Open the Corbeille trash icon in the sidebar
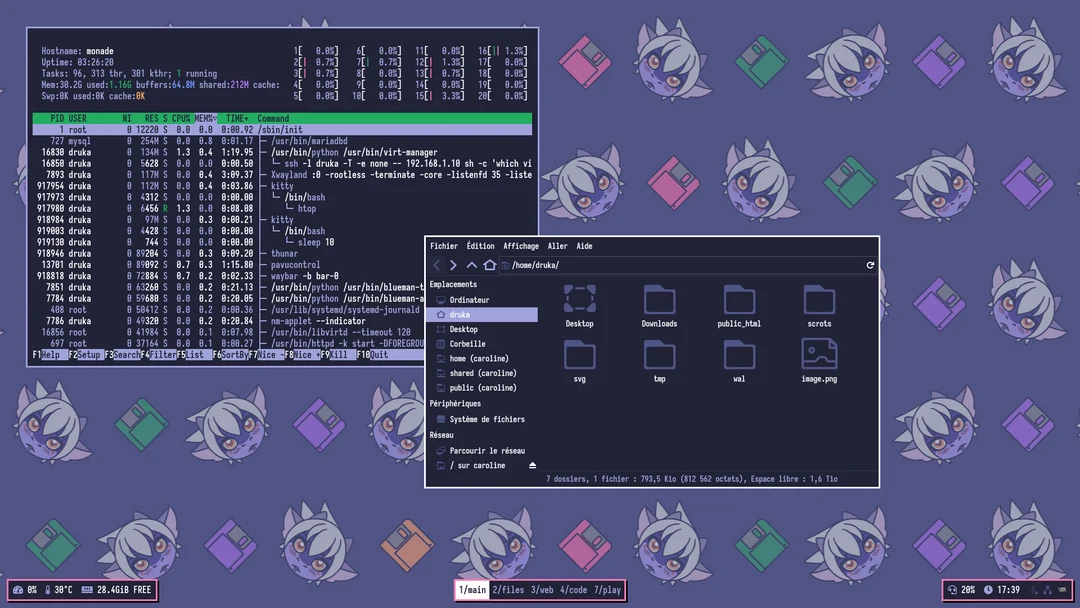 (442, 344)
